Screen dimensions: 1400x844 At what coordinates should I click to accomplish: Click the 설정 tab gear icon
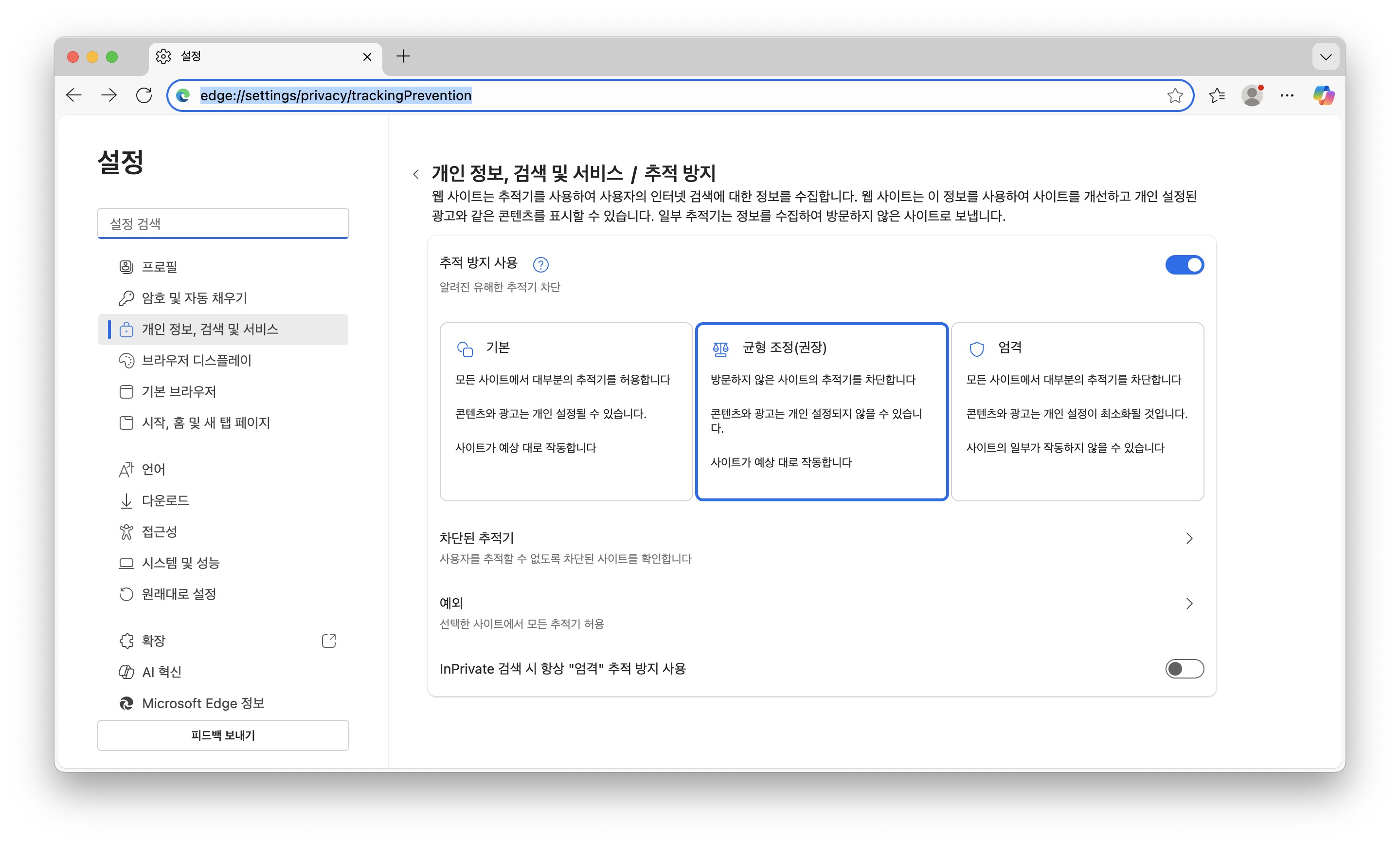(163, 56)
